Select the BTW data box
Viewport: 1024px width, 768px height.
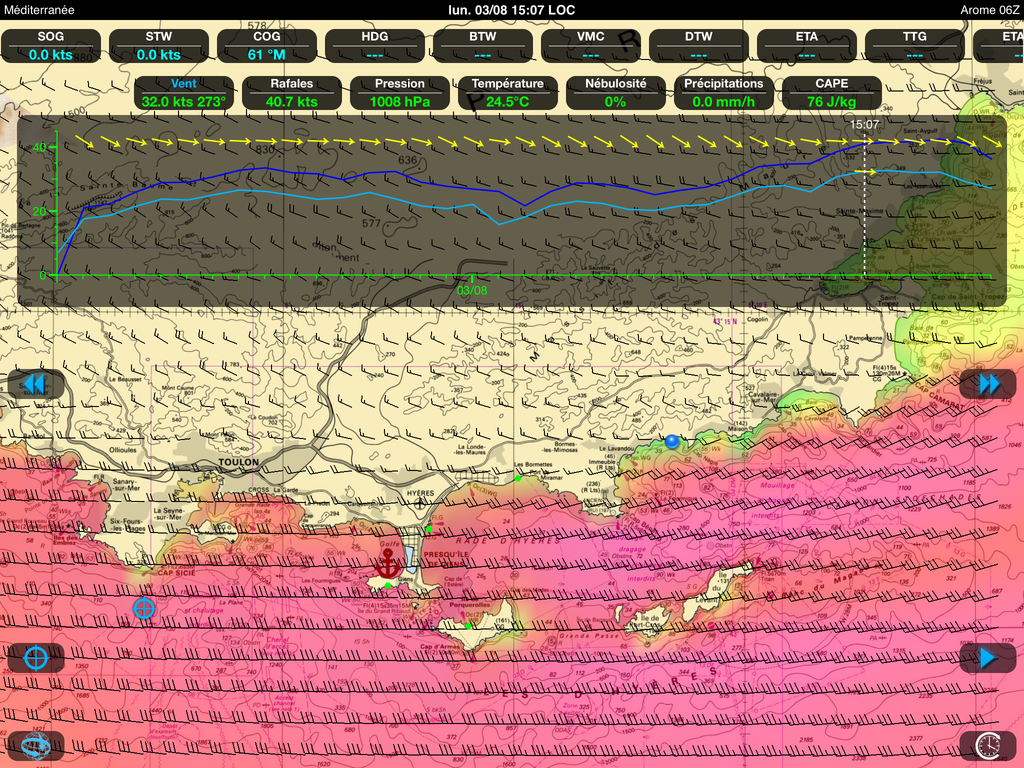[x=483, y=46]
